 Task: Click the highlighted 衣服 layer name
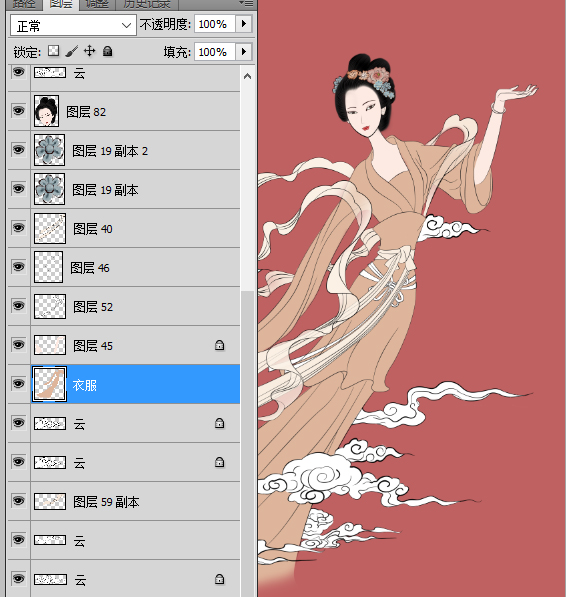[84, 385]
